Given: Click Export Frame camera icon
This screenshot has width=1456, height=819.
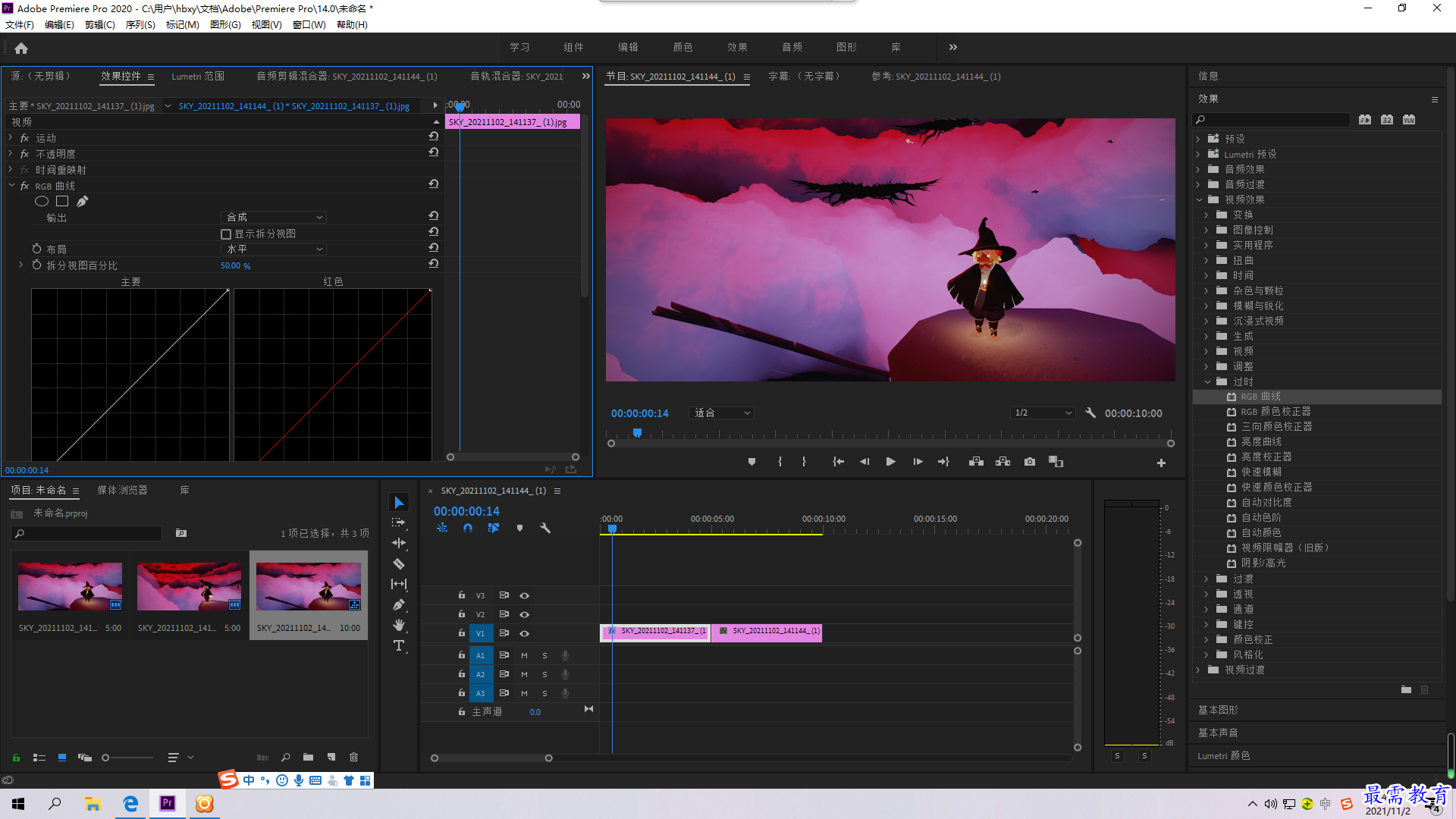Looking at the screenshot, I should click(x=1030, y=462).
